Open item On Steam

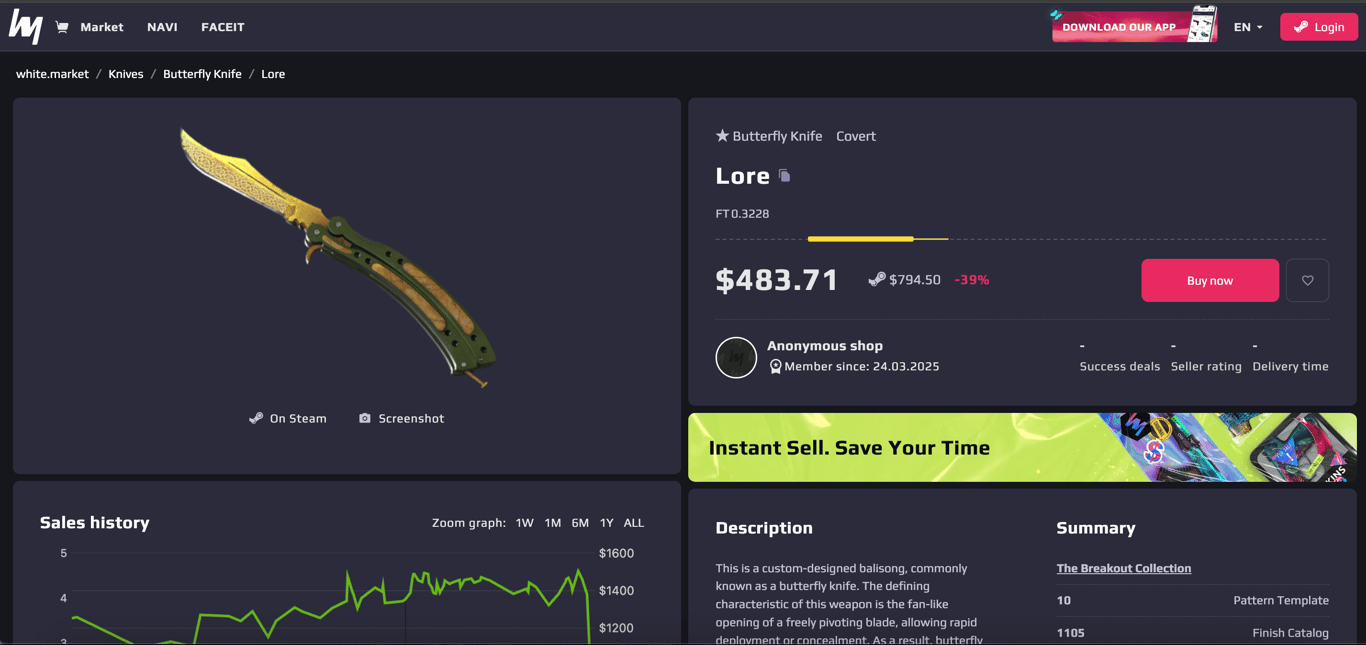pos(288,418)
